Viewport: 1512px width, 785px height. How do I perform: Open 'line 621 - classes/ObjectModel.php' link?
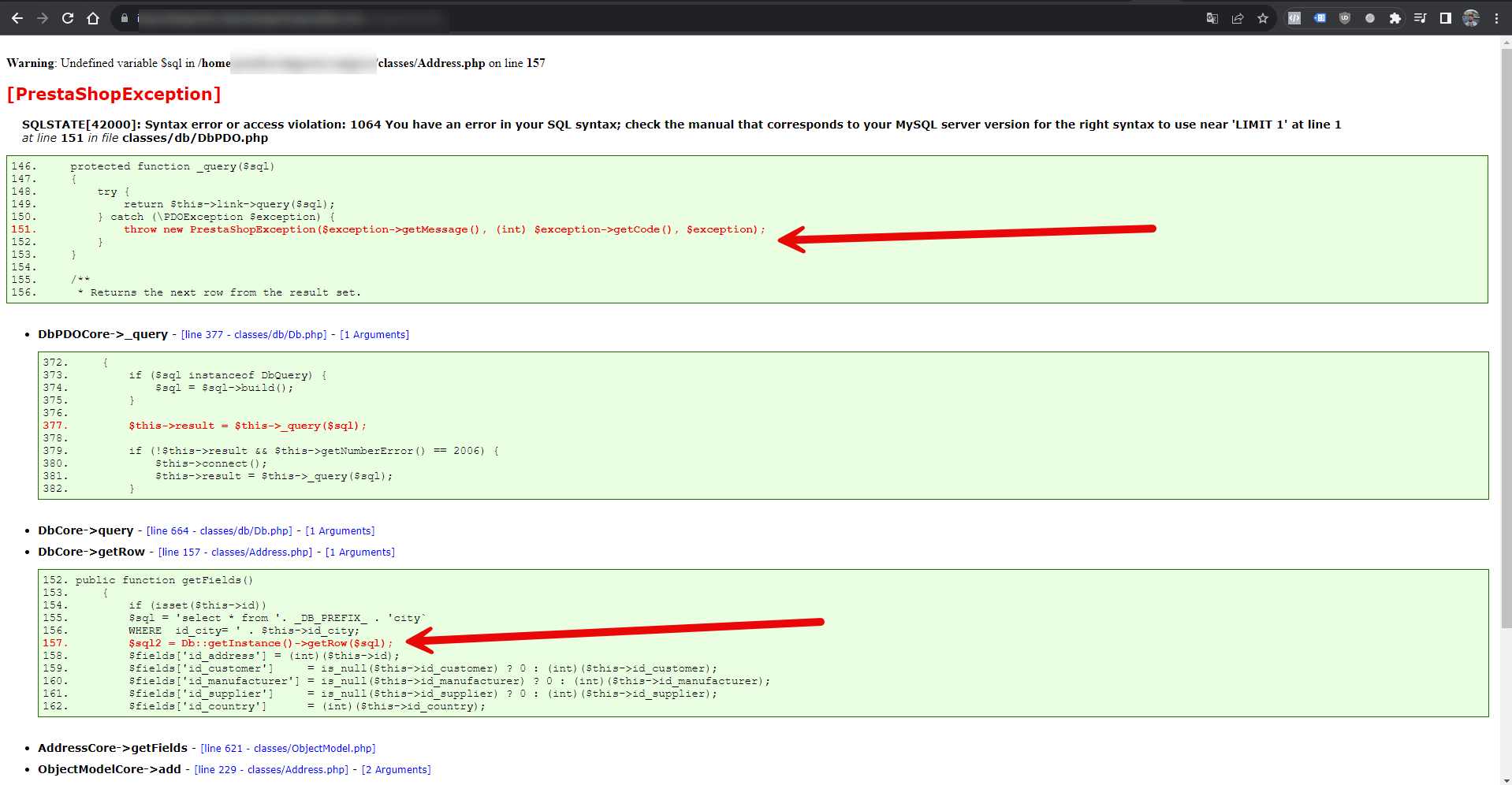(x=288, y=749)
